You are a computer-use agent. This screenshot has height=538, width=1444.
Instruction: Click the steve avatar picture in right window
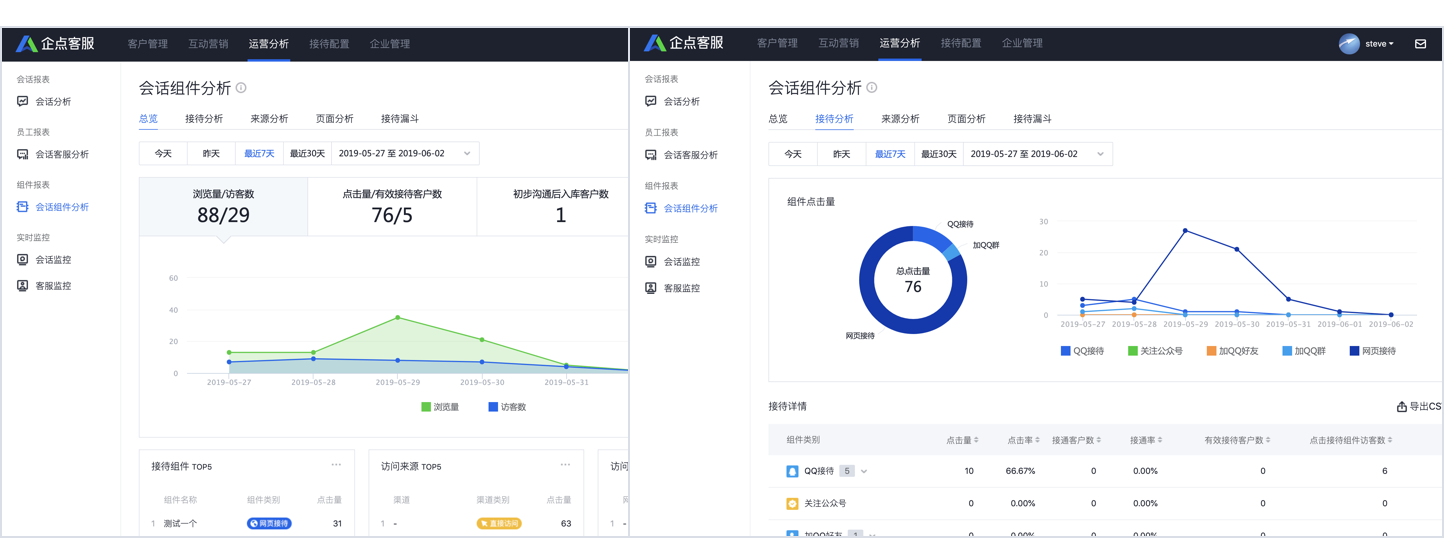(1349, 44)
